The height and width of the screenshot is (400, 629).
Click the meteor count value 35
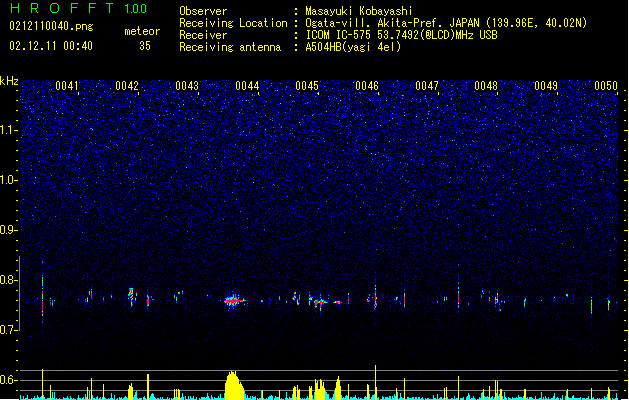point(145,46)
